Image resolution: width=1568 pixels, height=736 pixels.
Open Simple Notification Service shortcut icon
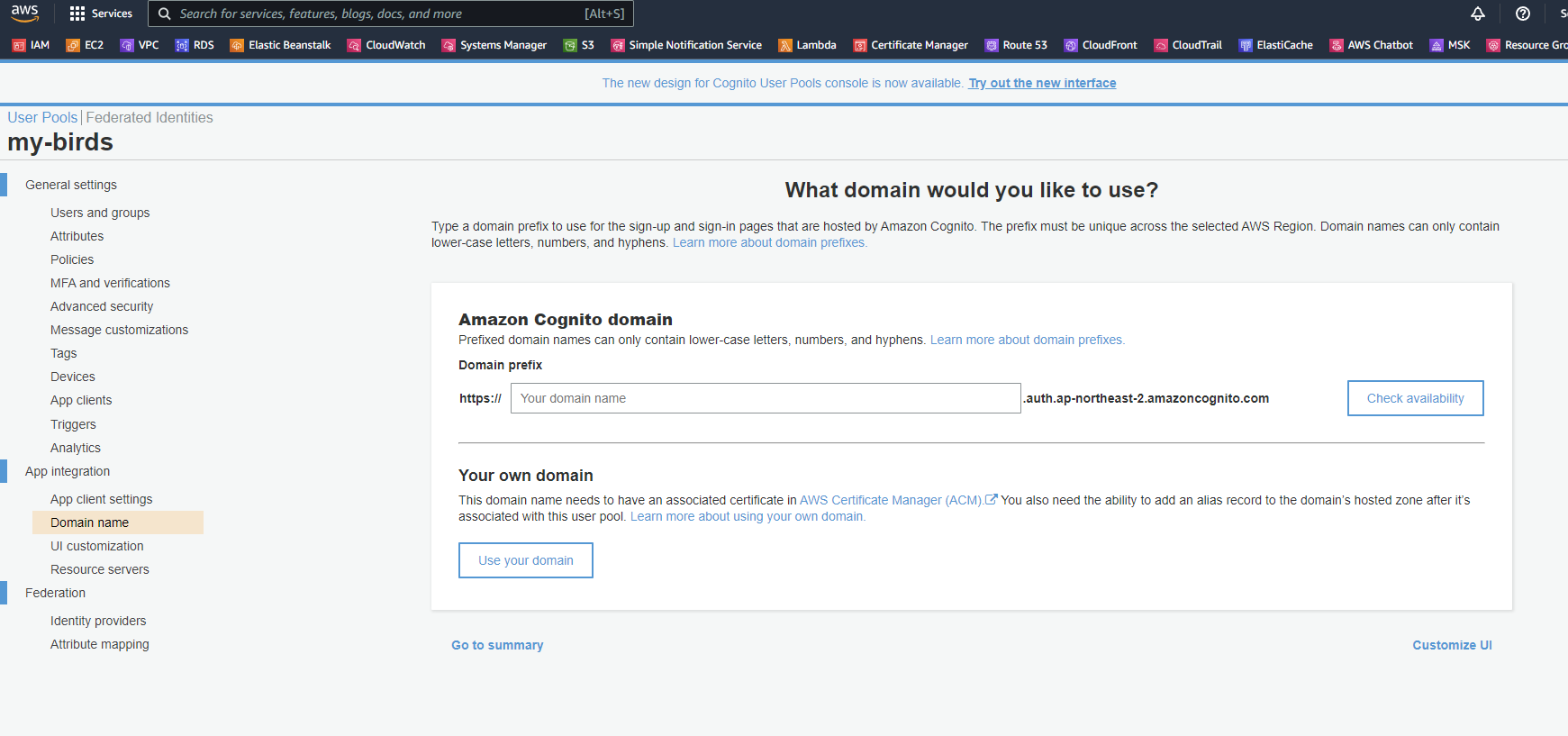point(618,45)
